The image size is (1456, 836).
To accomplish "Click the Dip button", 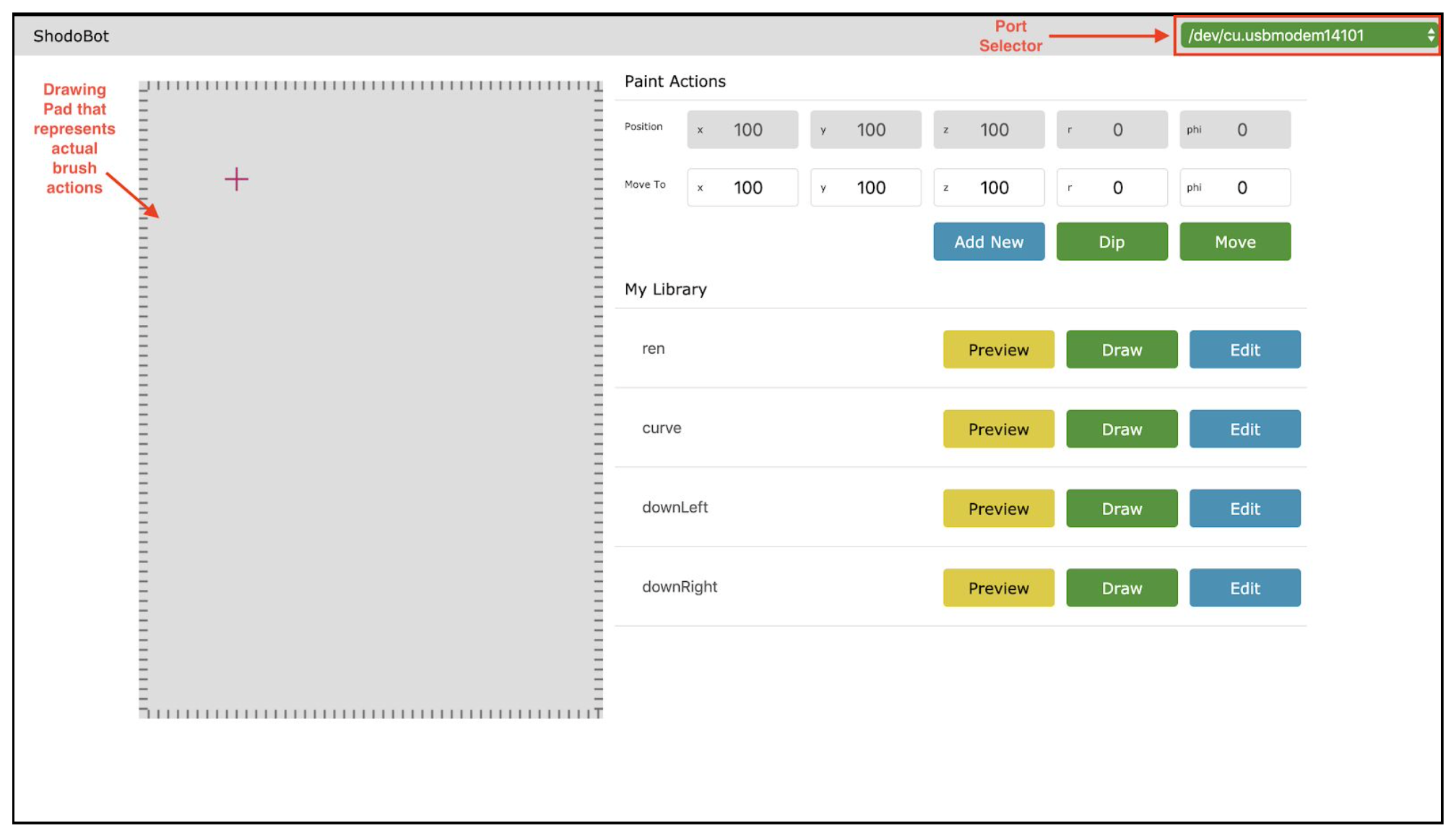I will [1111, 241].
